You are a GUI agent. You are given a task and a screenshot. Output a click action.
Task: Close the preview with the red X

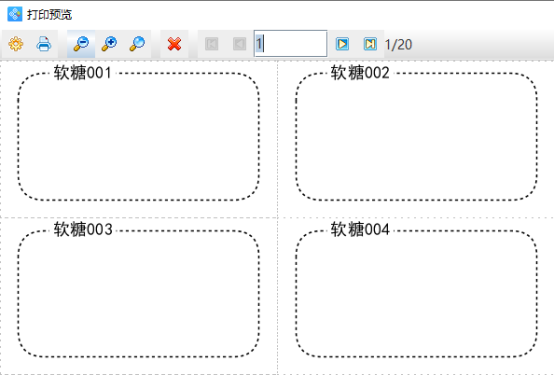point(174,44)
